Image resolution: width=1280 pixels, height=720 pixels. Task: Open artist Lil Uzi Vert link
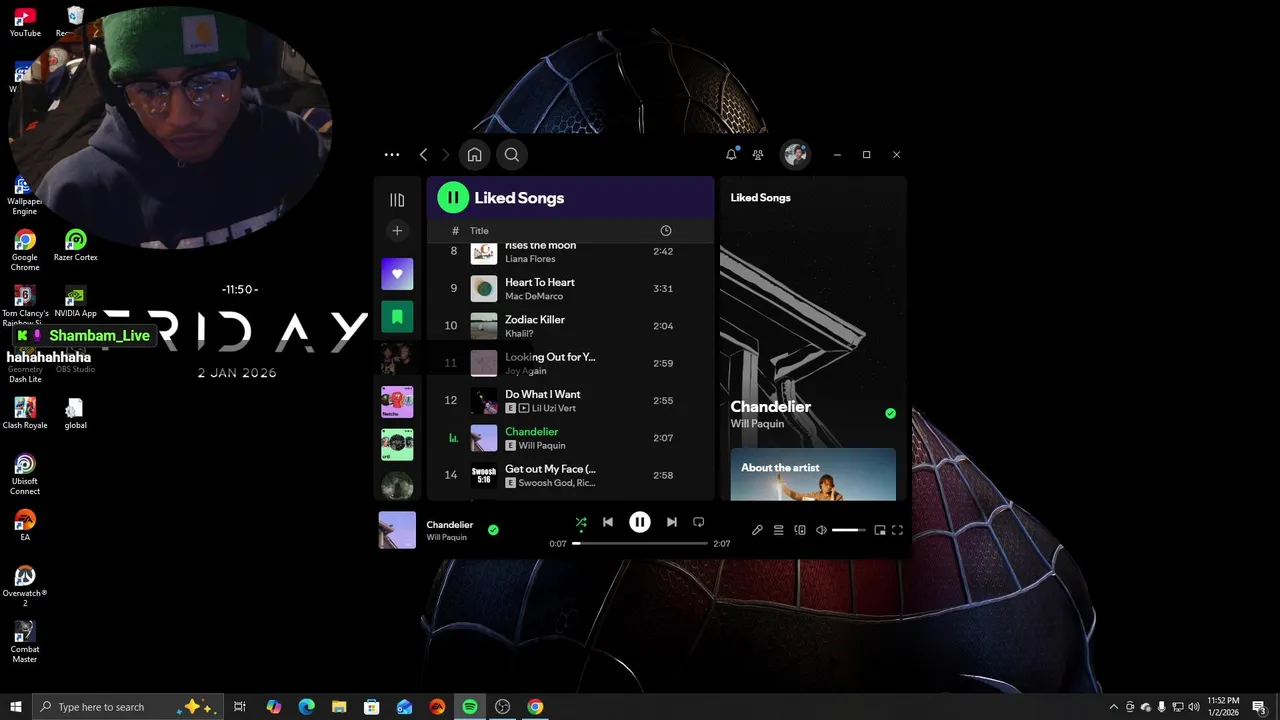[x=554, y=408]
